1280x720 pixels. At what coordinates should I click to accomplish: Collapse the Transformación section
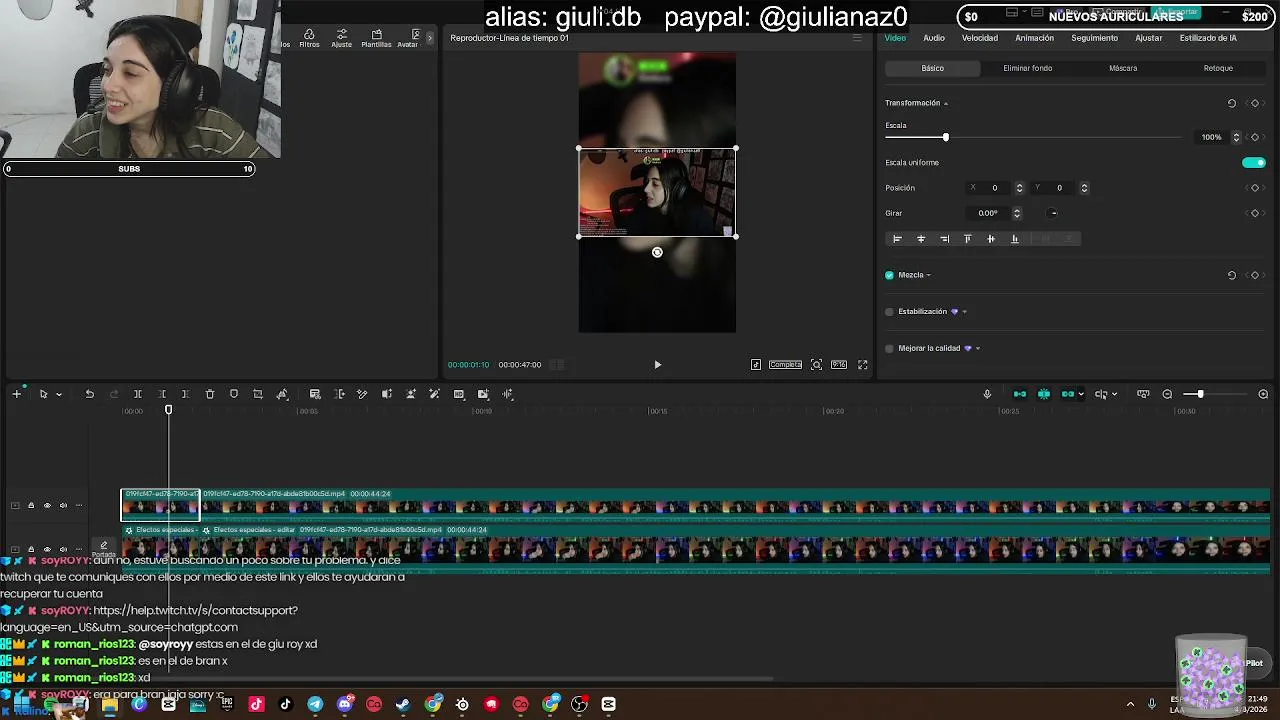pos(946,104)
